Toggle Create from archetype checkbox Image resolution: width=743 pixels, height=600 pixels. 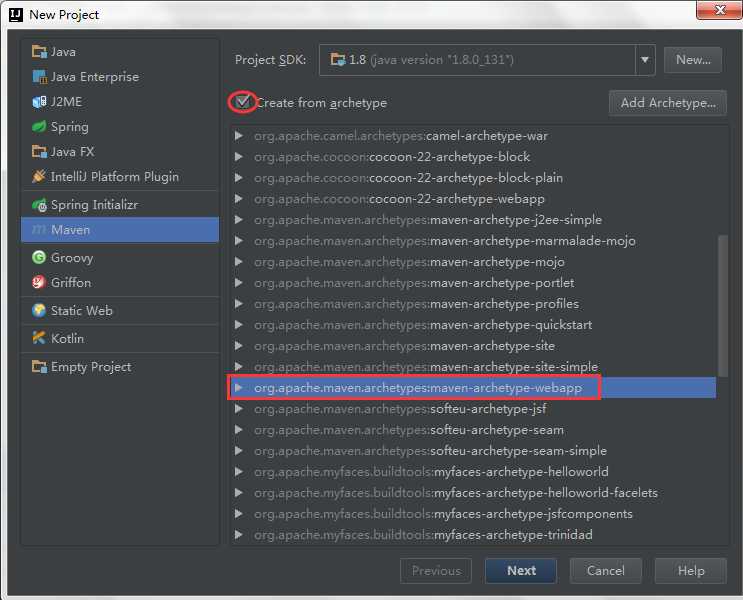[243, 101]
